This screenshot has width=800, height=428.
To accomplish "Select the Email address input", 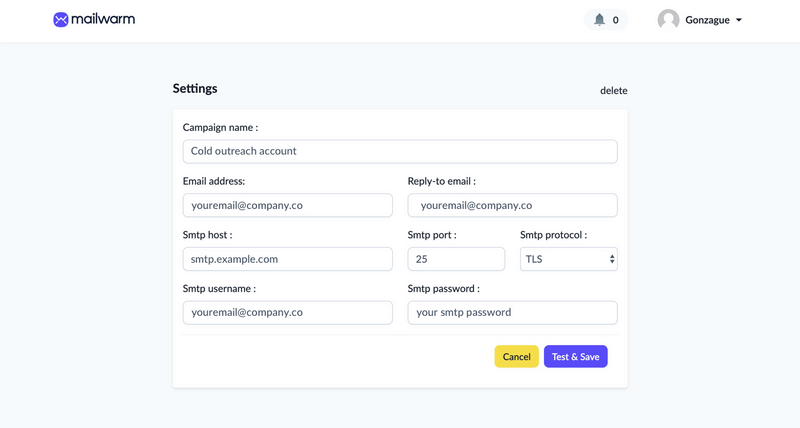I will pyautogui.click(x=288, y=205).
